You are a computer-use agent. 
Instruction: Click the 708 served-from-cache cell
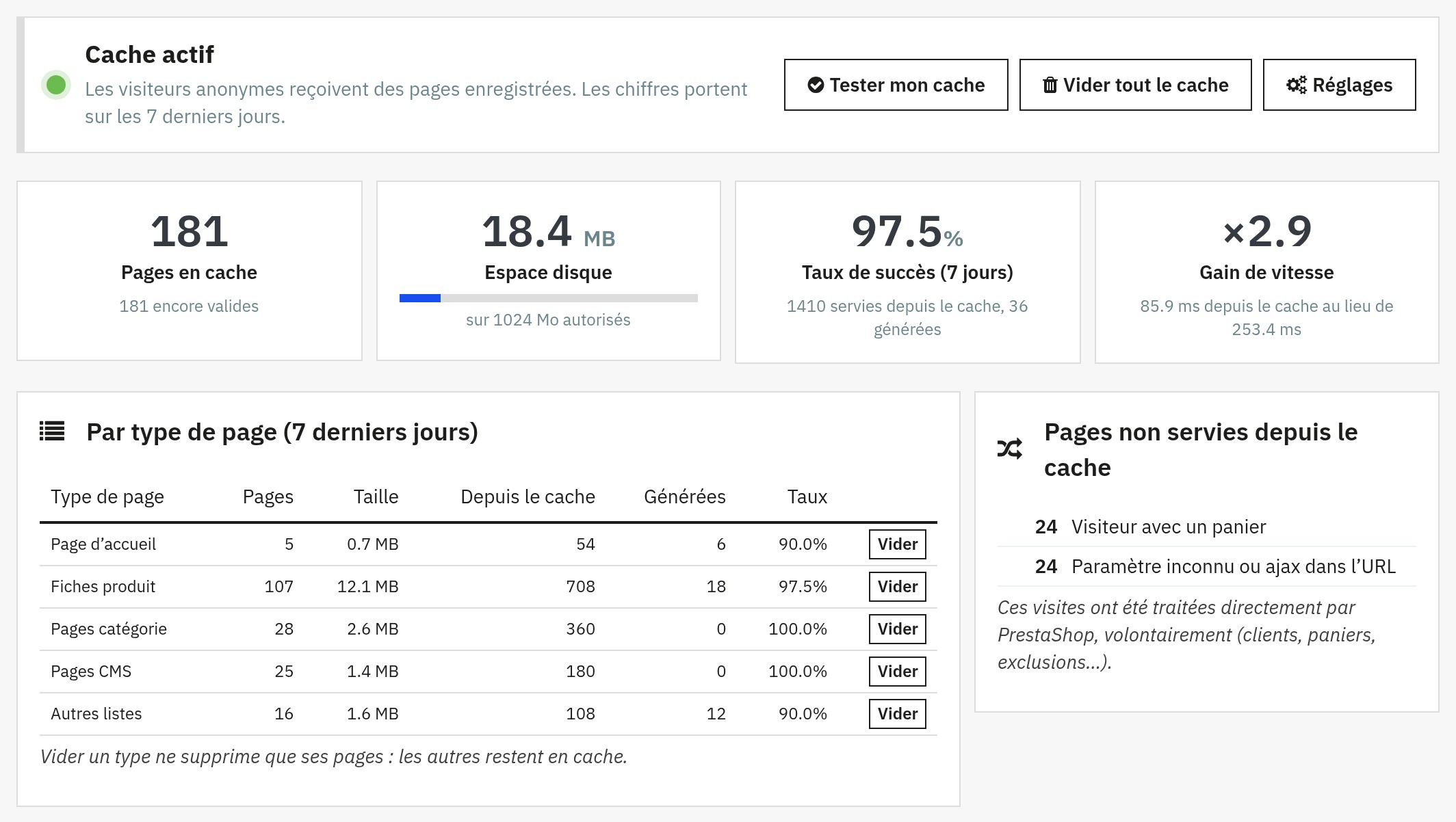tap(580, 587)
